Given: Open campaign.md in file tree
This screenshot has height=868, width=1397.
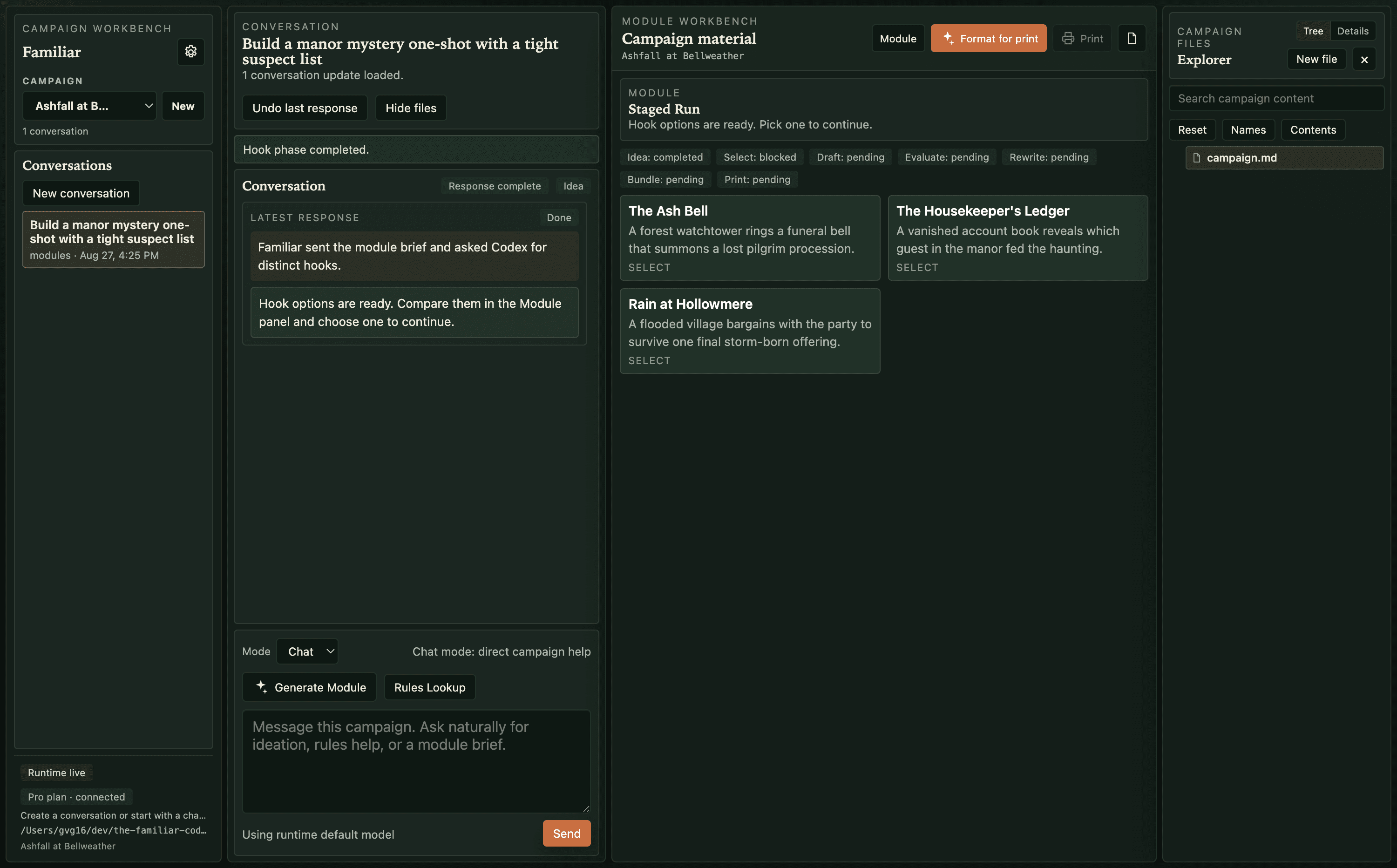Looking at the screenshot, I should (x=1284, y=158).
